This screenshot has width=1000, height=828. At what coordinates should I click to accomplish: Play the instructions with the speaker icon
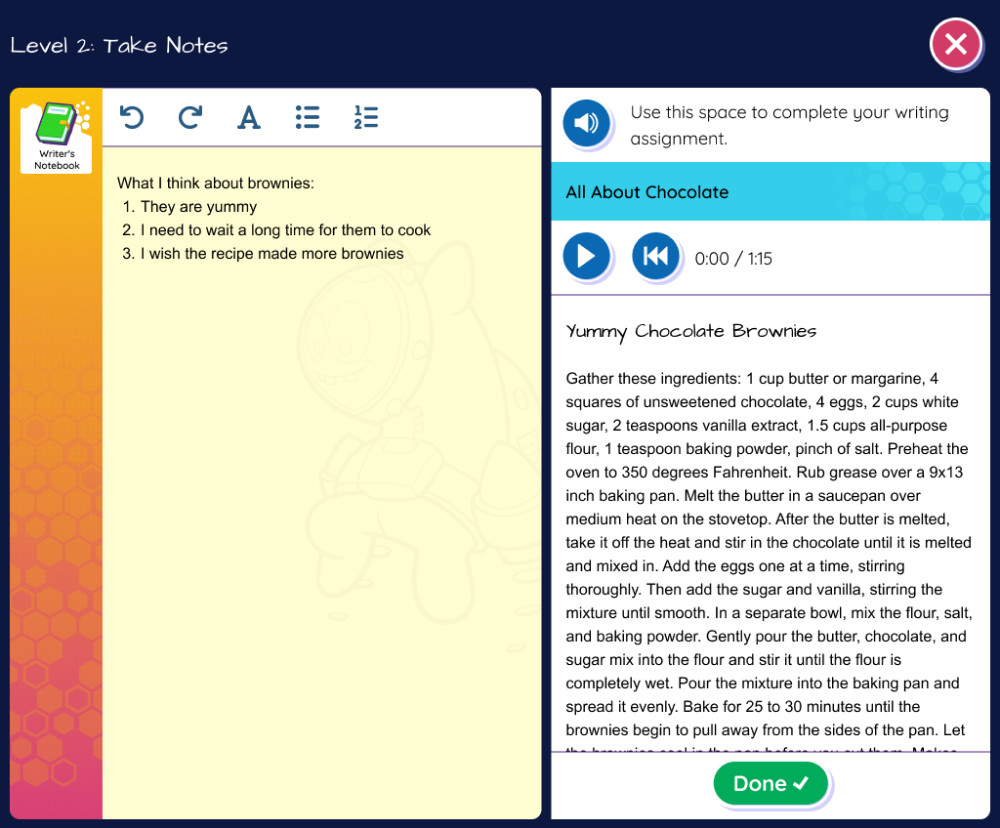coord(586,124)
